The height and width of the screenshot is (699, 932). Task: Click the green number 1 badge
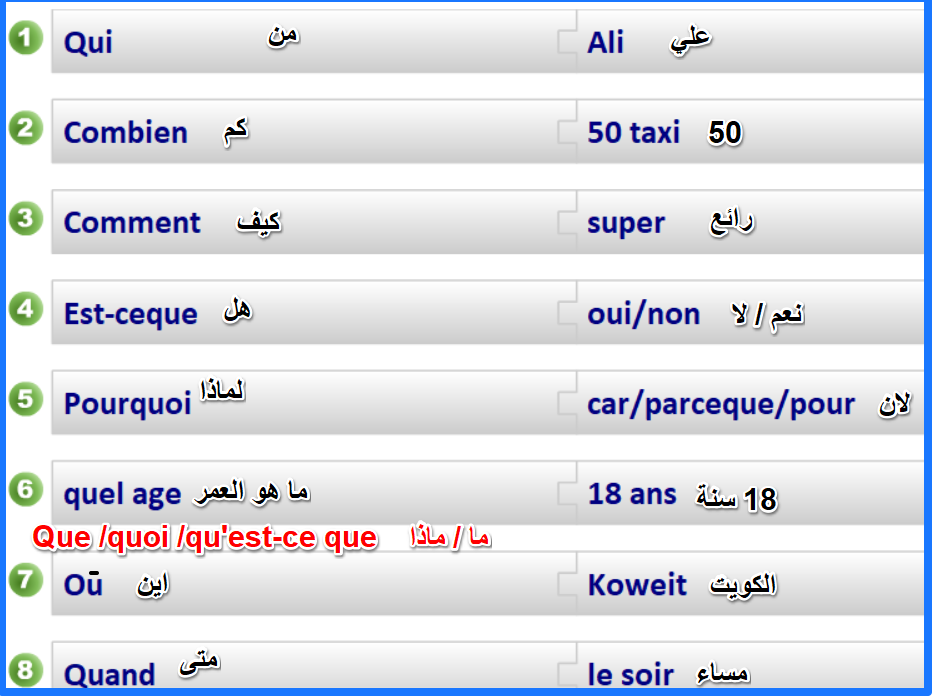coord(26,39)
